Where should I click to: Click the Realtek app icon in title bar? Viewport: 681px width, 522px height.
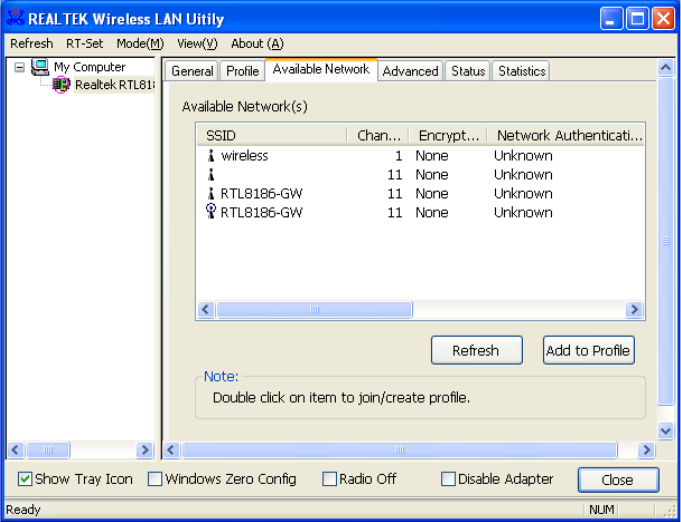pos(16,18)
